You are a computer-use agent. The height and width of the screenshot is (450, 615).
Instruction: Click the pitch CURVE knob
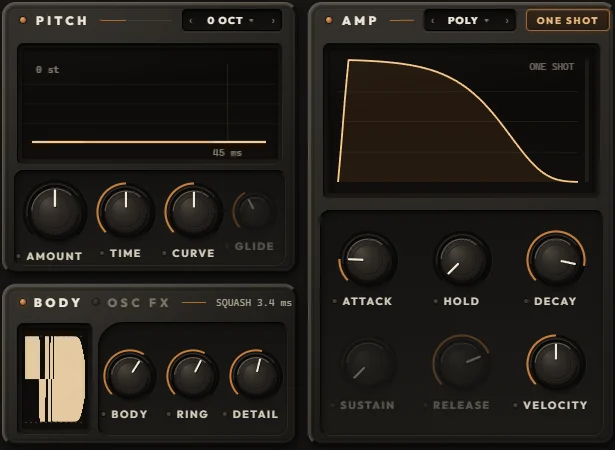[194, 210]
